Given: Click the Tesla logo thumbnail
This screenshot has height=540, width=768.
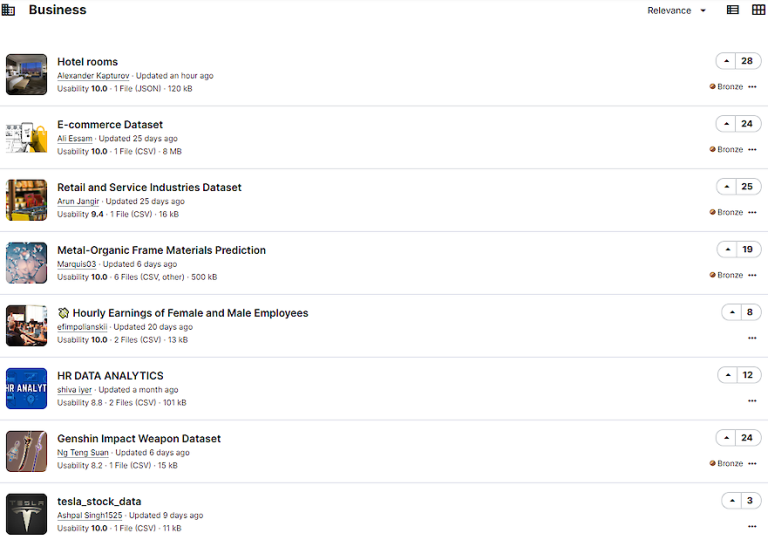Looking at the screenshot, I should pos(26,514).
